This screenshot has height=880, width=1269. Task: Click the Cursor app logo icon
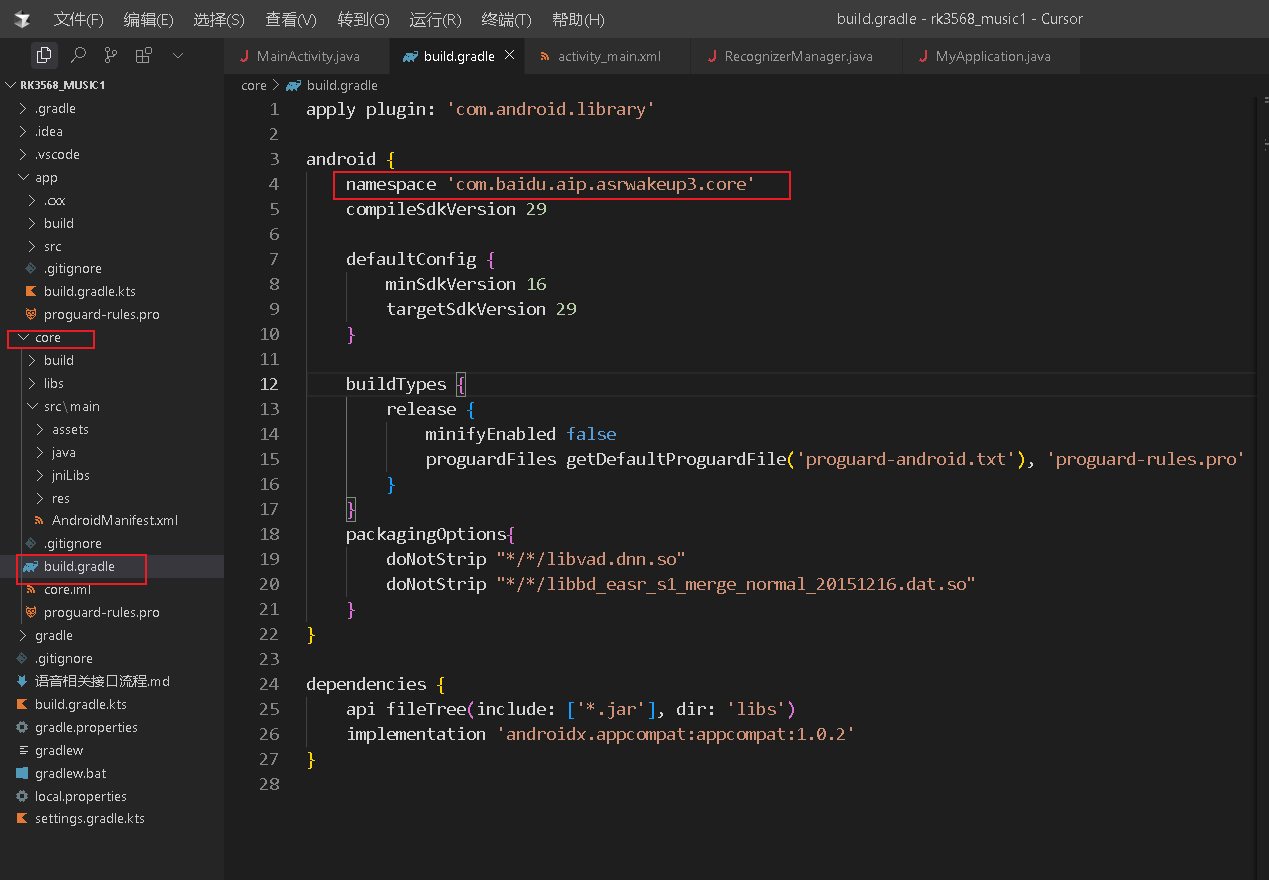pyautogui.click(x=22, y=19)
